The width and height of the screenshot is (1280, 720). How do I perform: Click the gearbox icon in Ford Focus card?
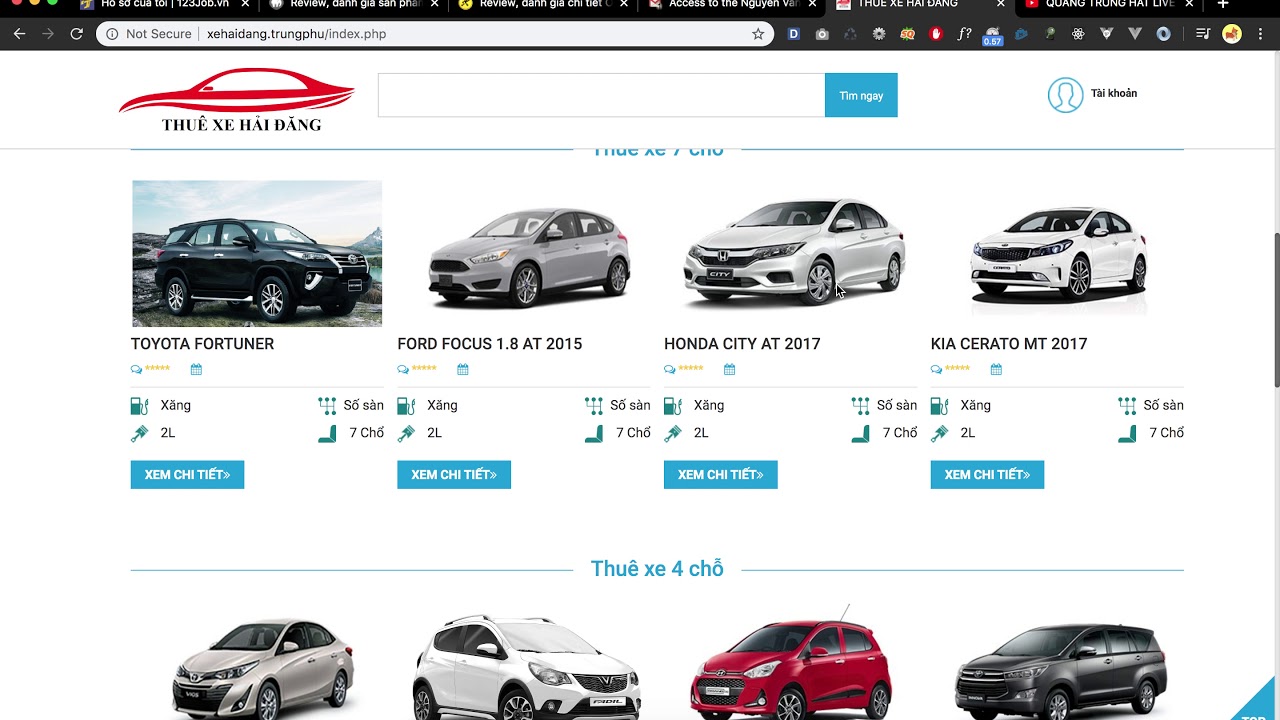click(x=594, y=405)
